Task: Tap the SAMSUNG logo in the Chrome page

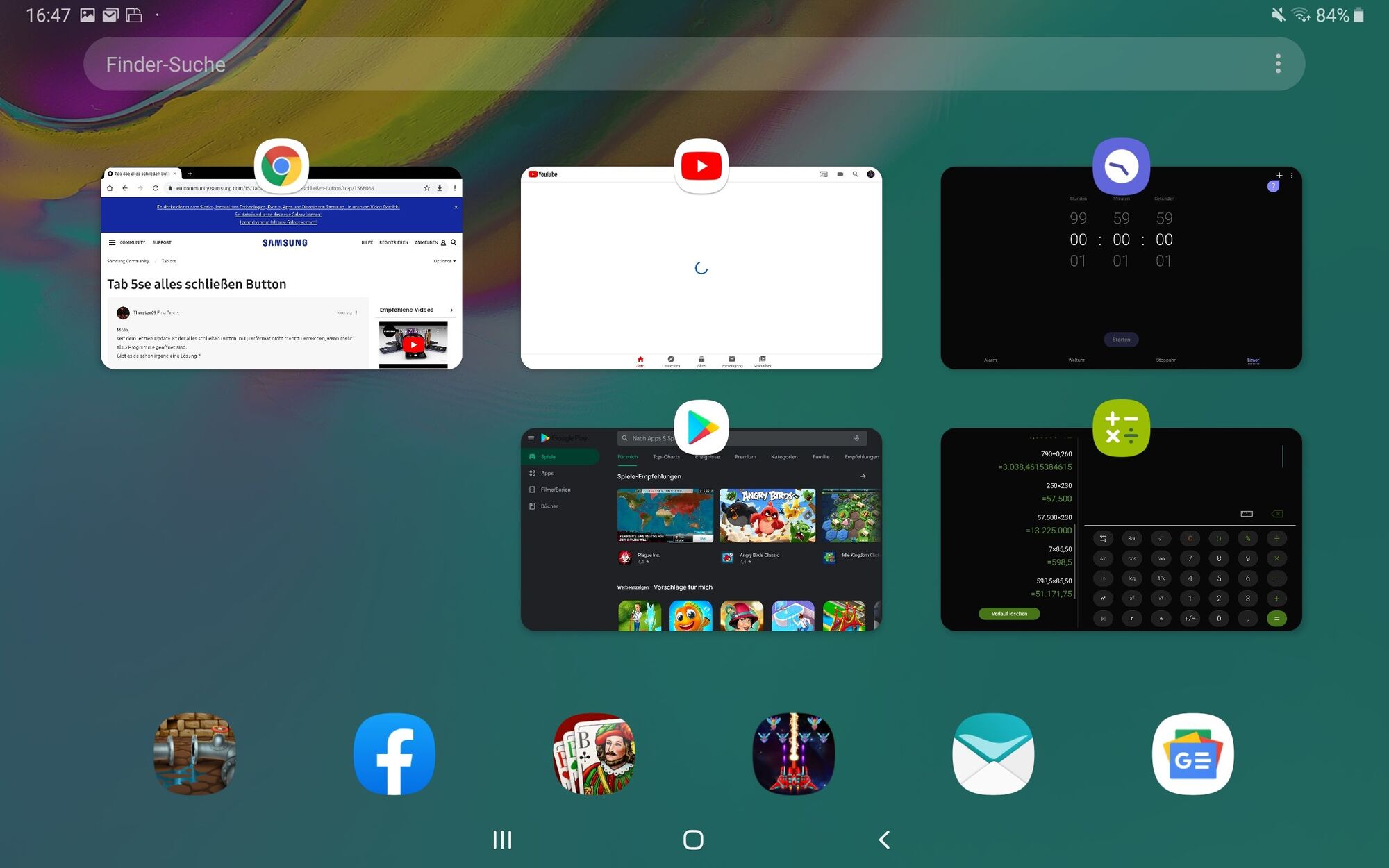Action: click(285, 242)
